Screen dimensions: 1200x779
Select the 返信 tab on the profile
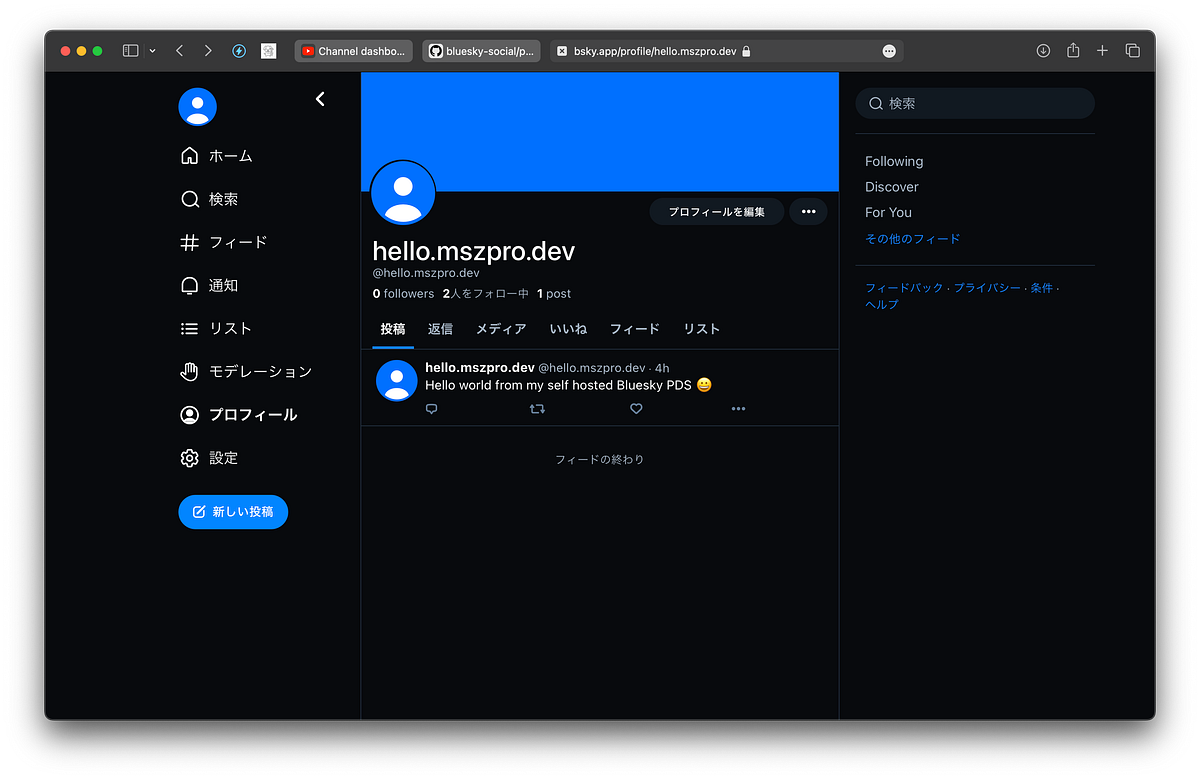440,328
